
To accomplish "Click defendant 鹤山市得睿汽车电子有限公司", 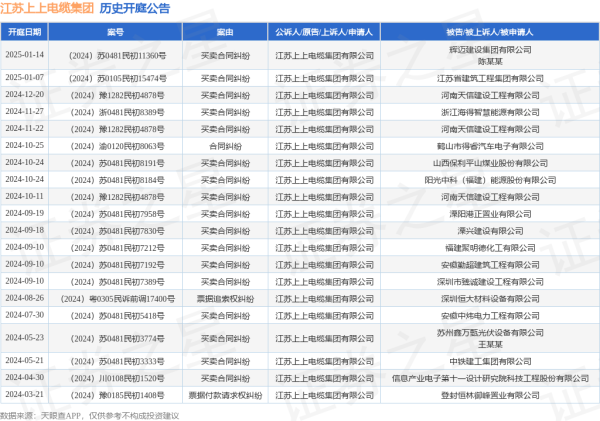I will tap(490, 146).
